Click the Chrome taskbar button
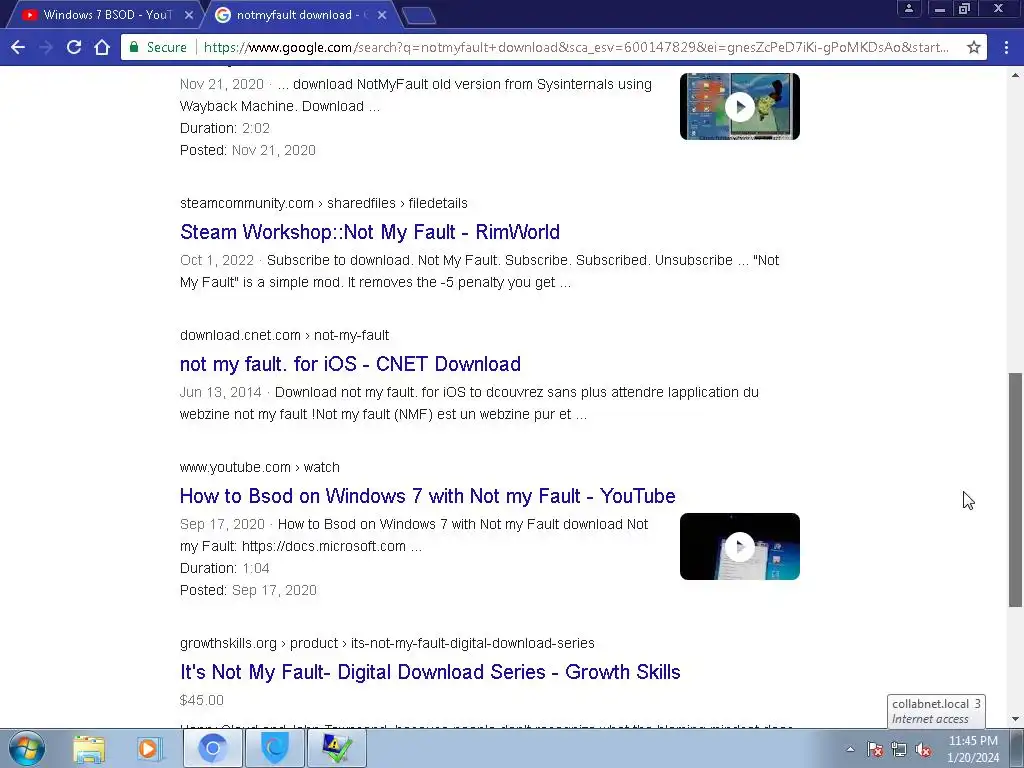Viewport: 1024px width, 768px height. (212, 748)
